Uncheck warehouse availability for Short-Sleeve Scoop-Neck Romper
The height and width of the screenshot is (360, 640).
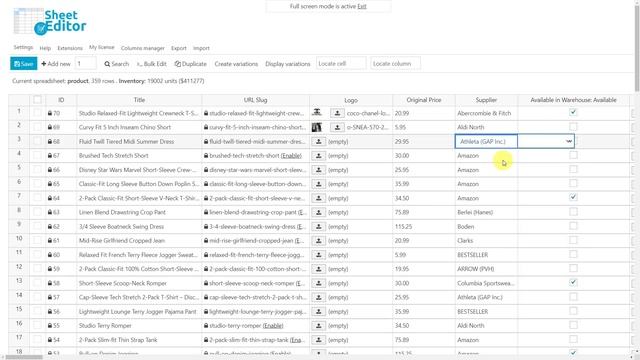[x=573, y=282]
